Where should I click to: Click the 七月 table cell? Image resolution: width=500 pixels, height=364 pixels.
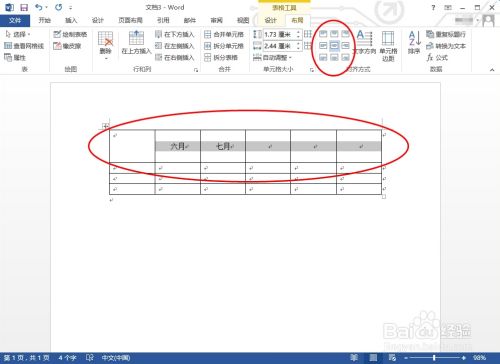(x=223, y=146)
